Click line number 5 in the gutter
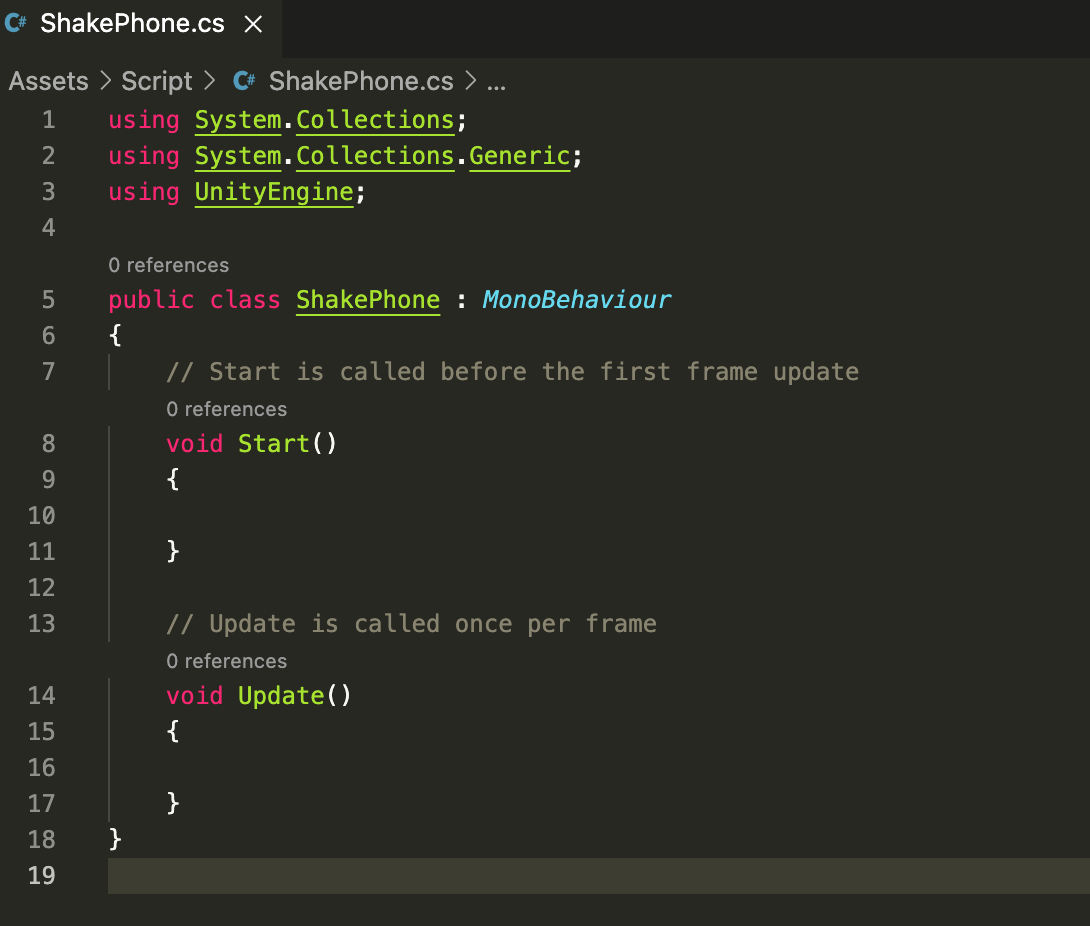 click(x=48, y=300)
